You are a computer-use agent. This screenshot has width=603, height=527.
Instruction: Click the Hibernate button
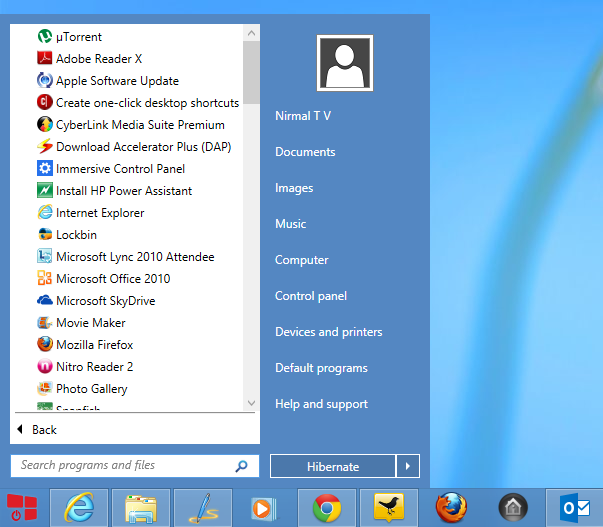pyautogui.click(x=333, y=466)
